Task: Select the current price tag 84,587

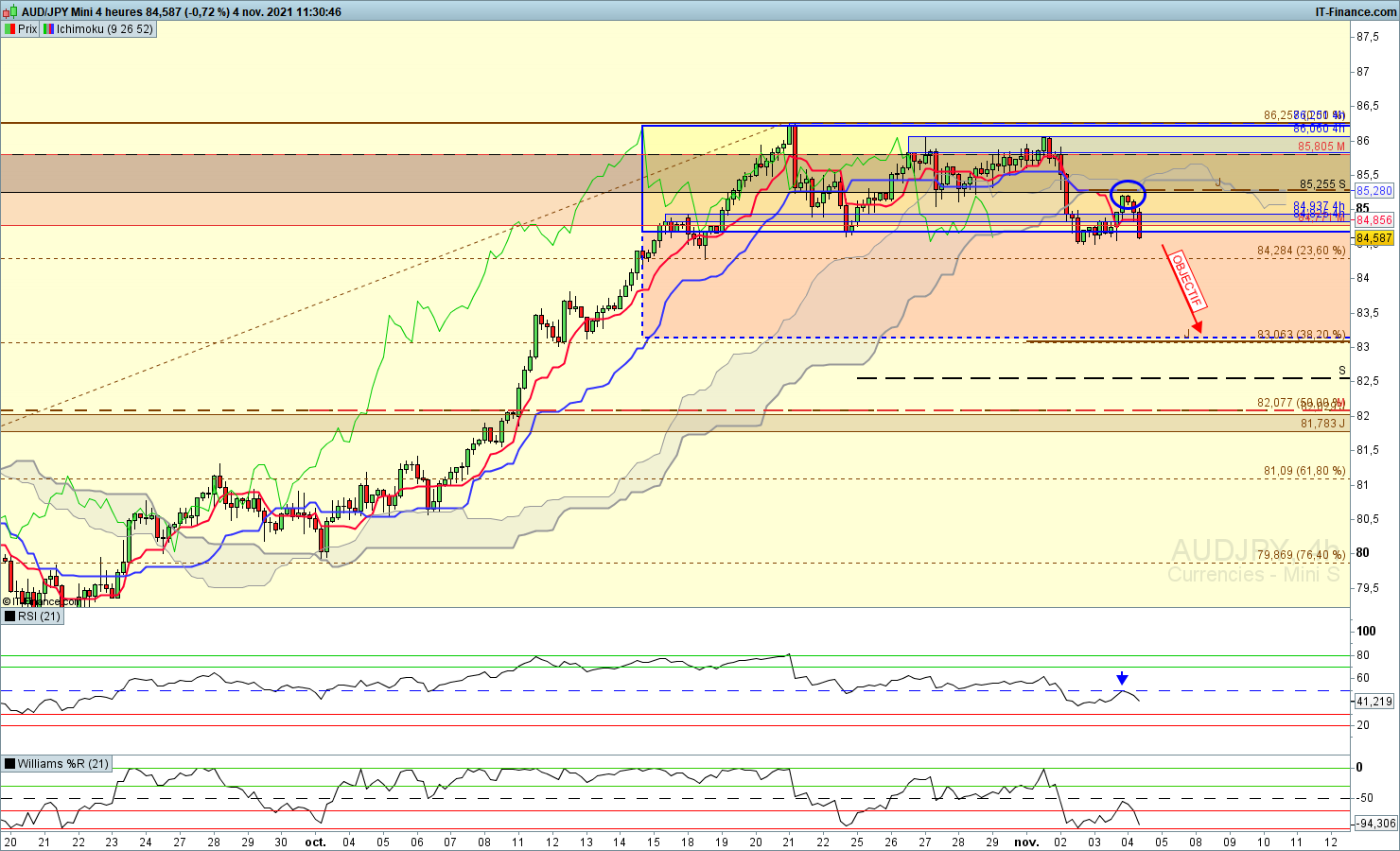Action: [1374, 238]
